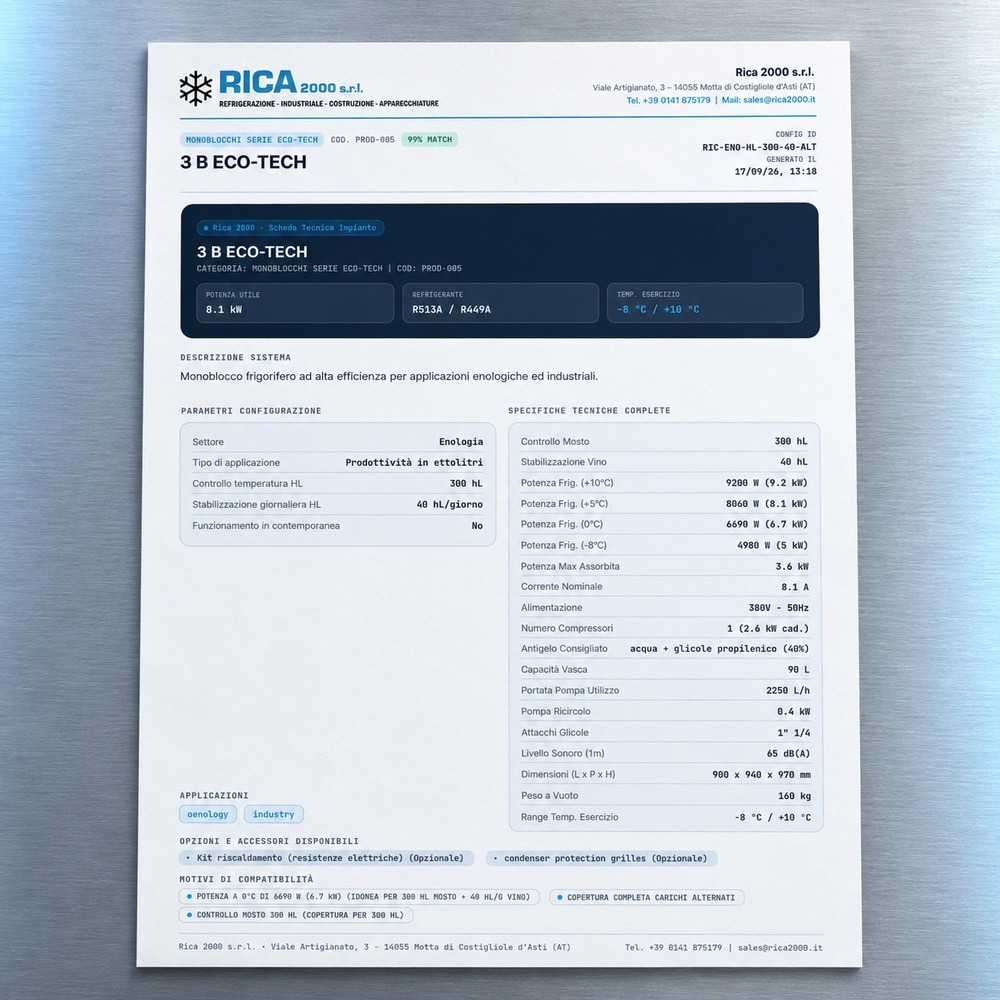Click acqua + glicole propilenico (40%) value
Screen dimensions: 1000x1000
click(x=719, y=649)
